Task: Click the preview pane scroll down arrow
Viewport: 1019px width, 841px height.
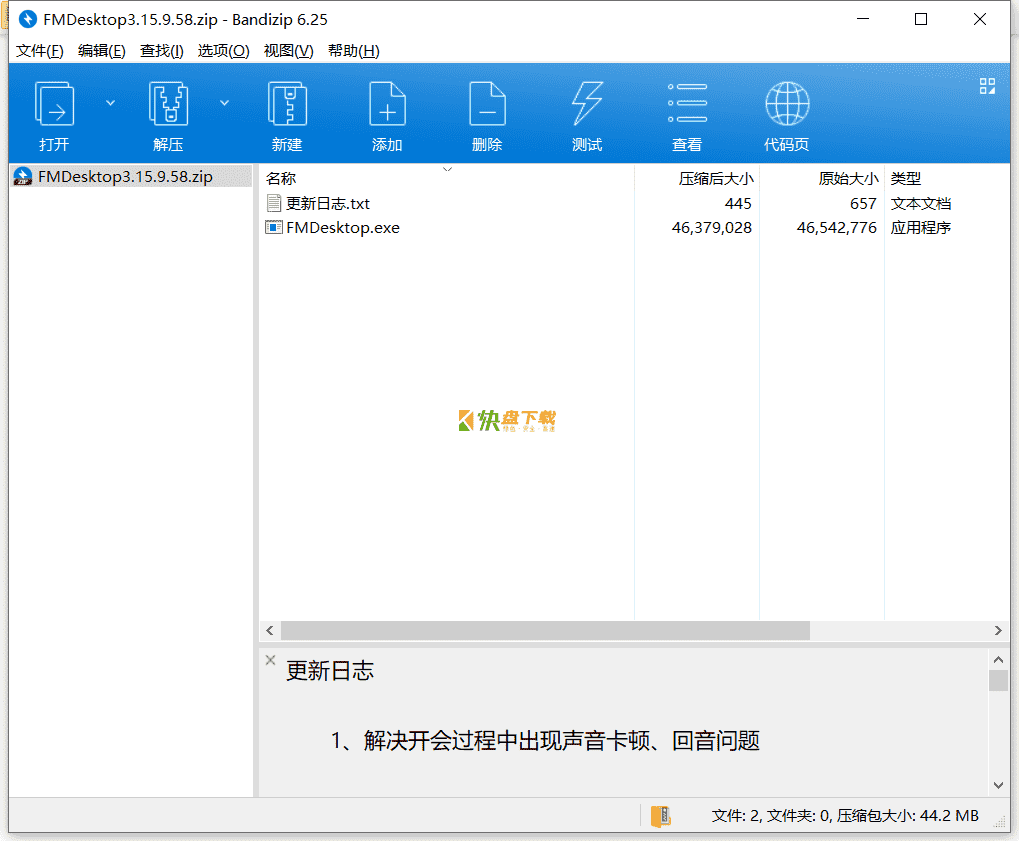Action: [x=998, y=785]
